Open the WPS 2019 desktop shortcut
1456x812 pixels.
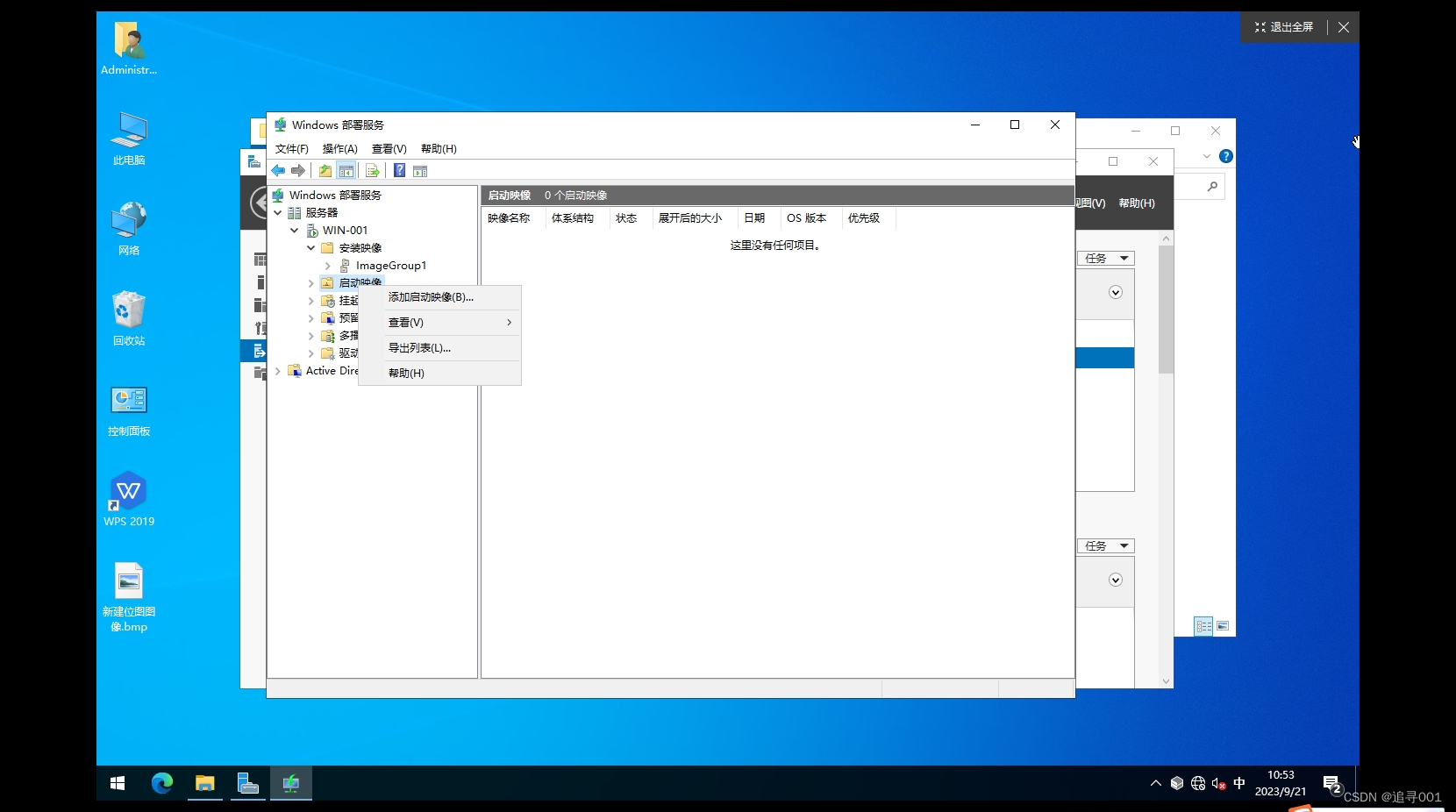coord(129,500)
